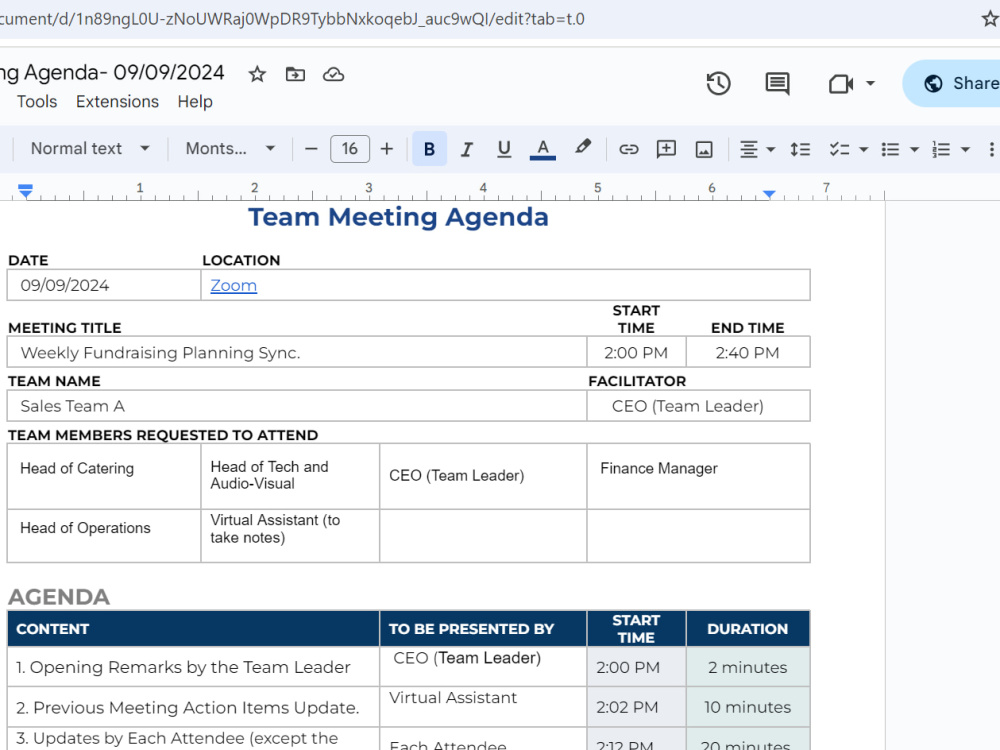Image resolution: width=1000 pixels, height=750 pixels.
Task: Click the Weekly Fundraising Planning Sync cell
Action: [x=297, y=353]
